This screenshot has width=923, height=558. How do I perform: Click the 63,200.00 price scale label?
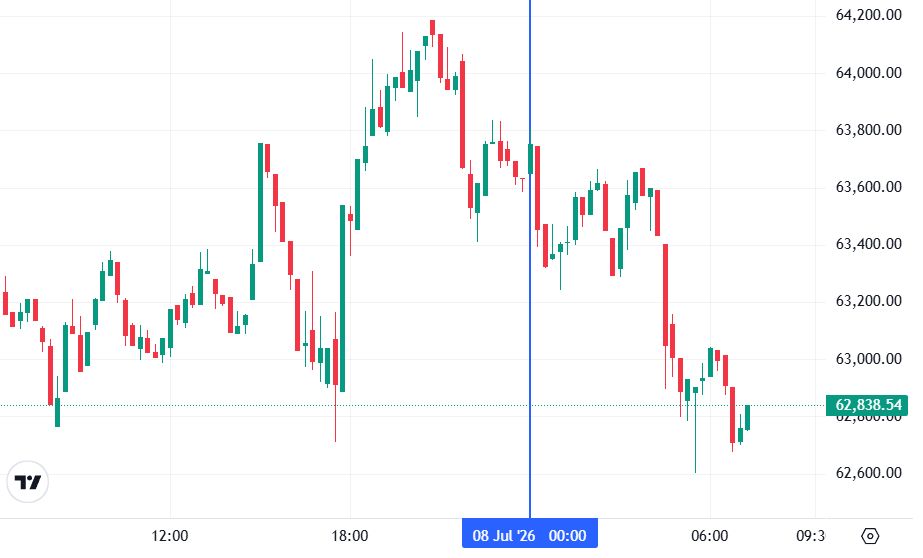pyautogui.click(x=868, y=301)
